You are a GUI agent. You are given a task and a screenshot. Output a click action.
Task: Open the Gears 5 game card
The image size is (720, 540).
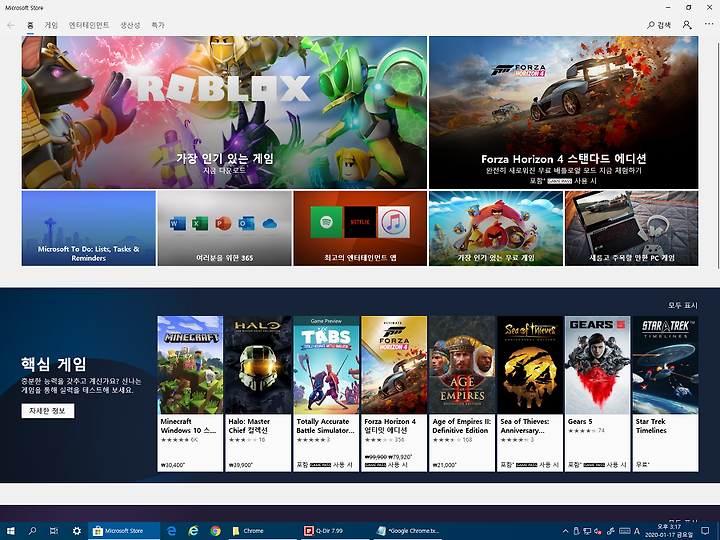[x=597, y=394]
